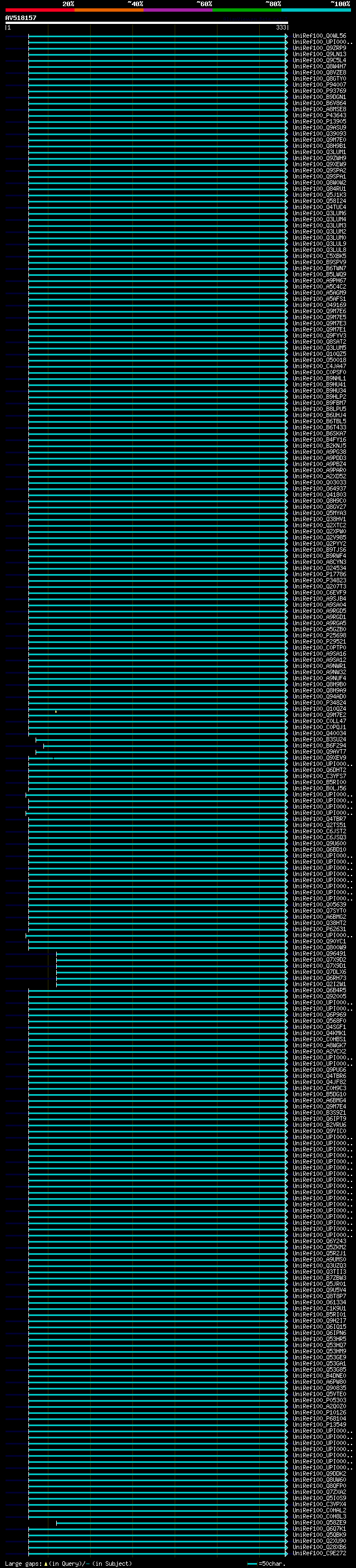This screenshot has width=356, height=1568.
Task: Choose label UniRef100_Q53HR5
Action: tap(319, 1338)
